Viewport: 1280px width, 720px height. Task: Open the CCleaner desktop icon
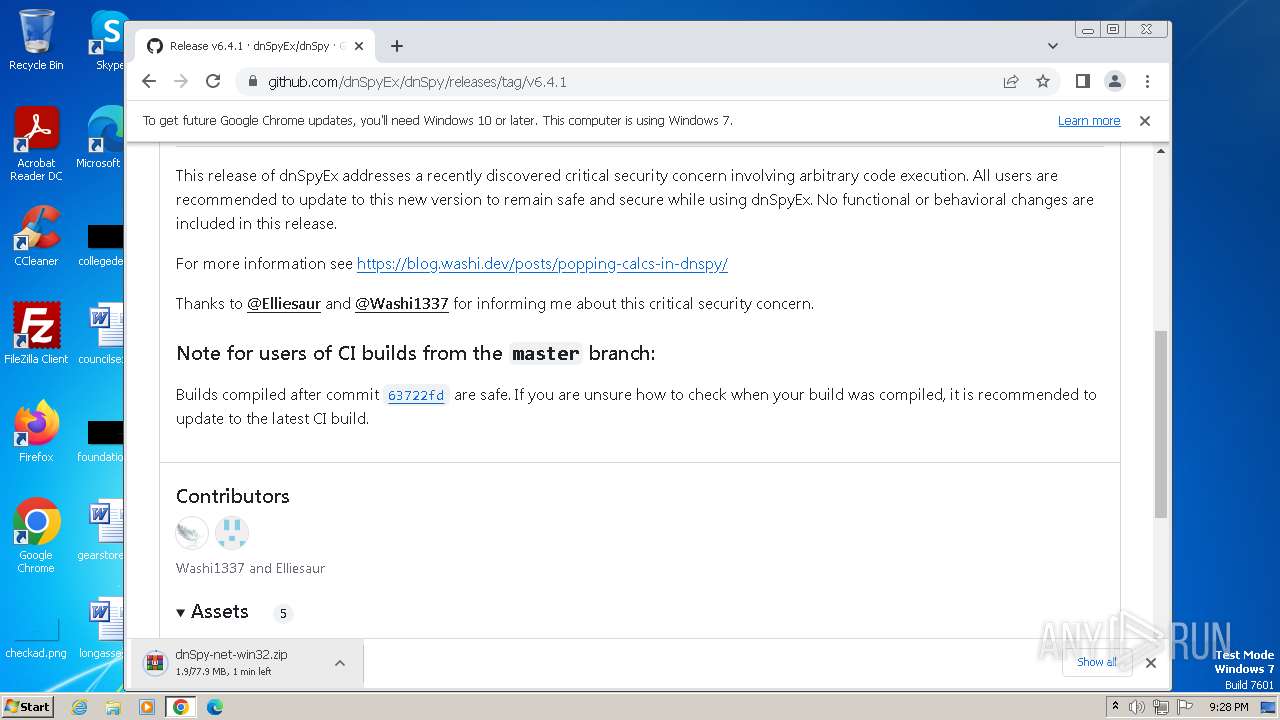coord(36,236)
